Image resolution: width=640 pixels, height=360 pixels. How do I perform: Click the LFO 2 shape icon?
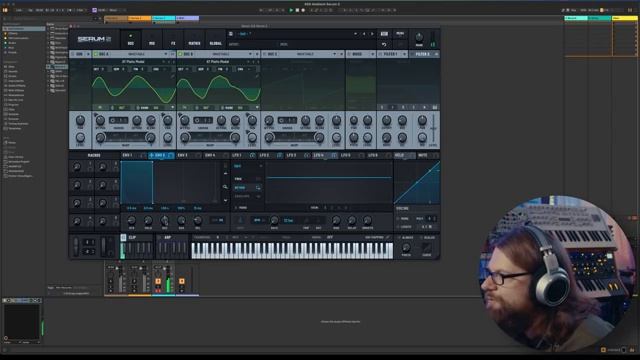point(280,156)
